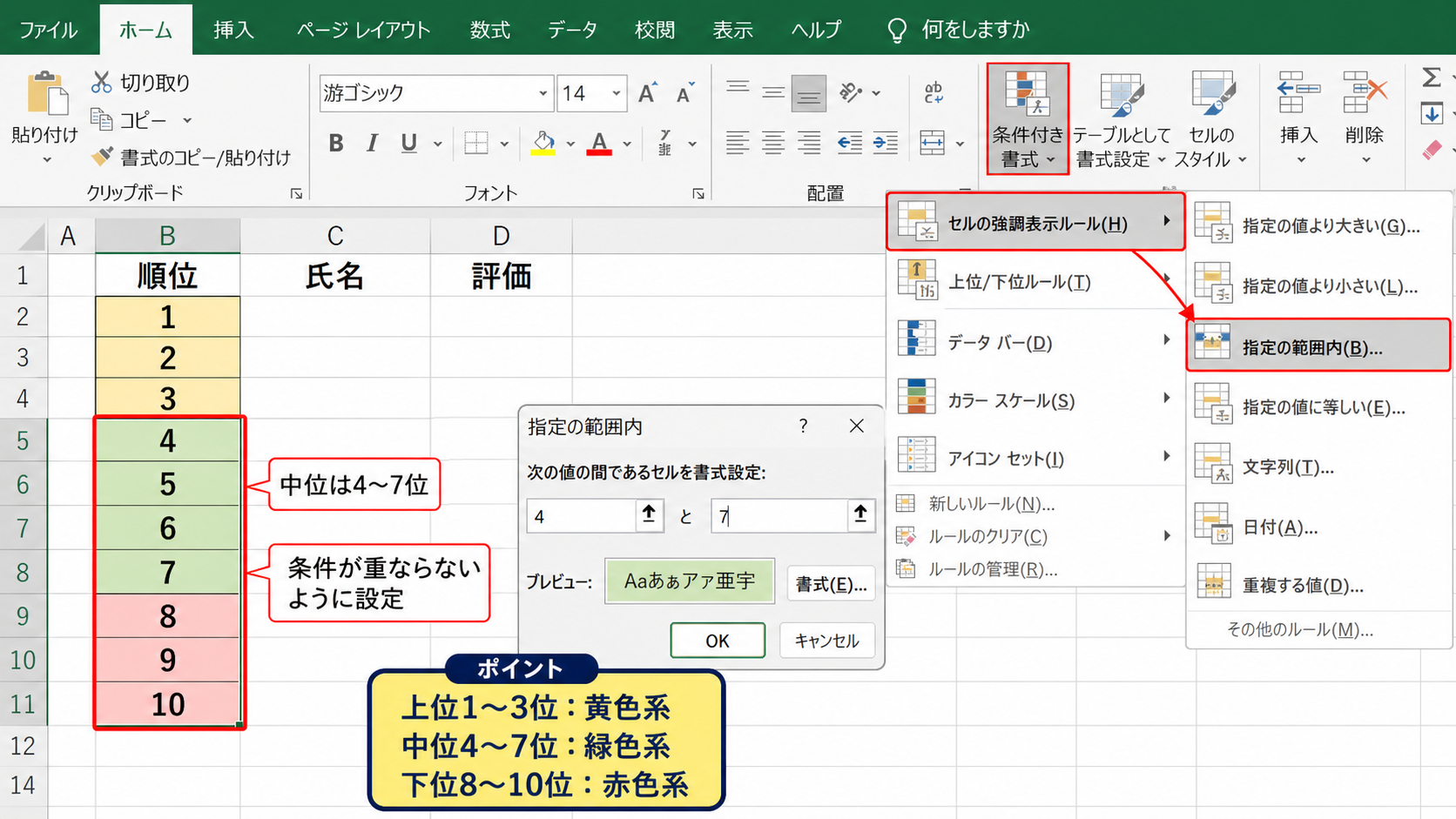Click the Borders icon
Viewport: 1456px width, 819px height.
[476, 144]
